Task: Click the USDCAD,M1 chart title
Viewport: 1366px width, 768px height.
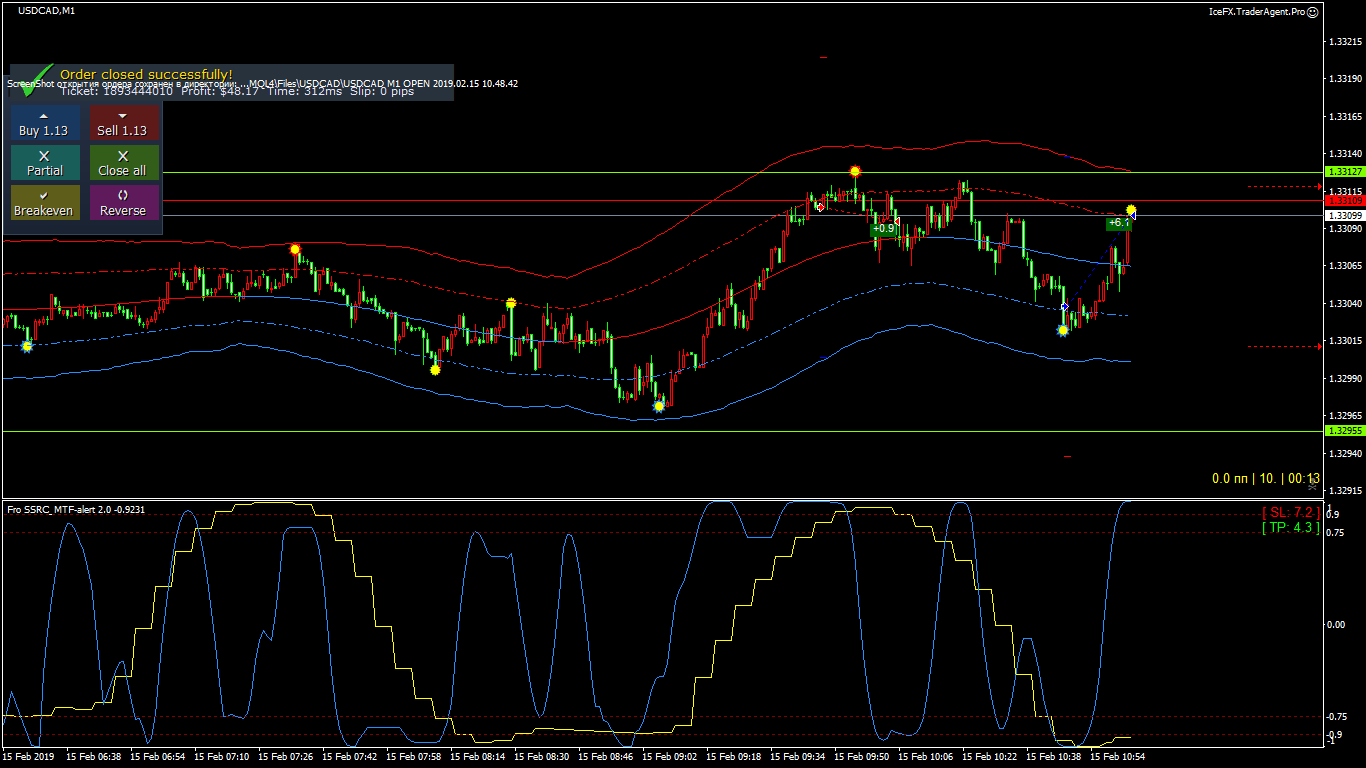Action: [46, 10]
